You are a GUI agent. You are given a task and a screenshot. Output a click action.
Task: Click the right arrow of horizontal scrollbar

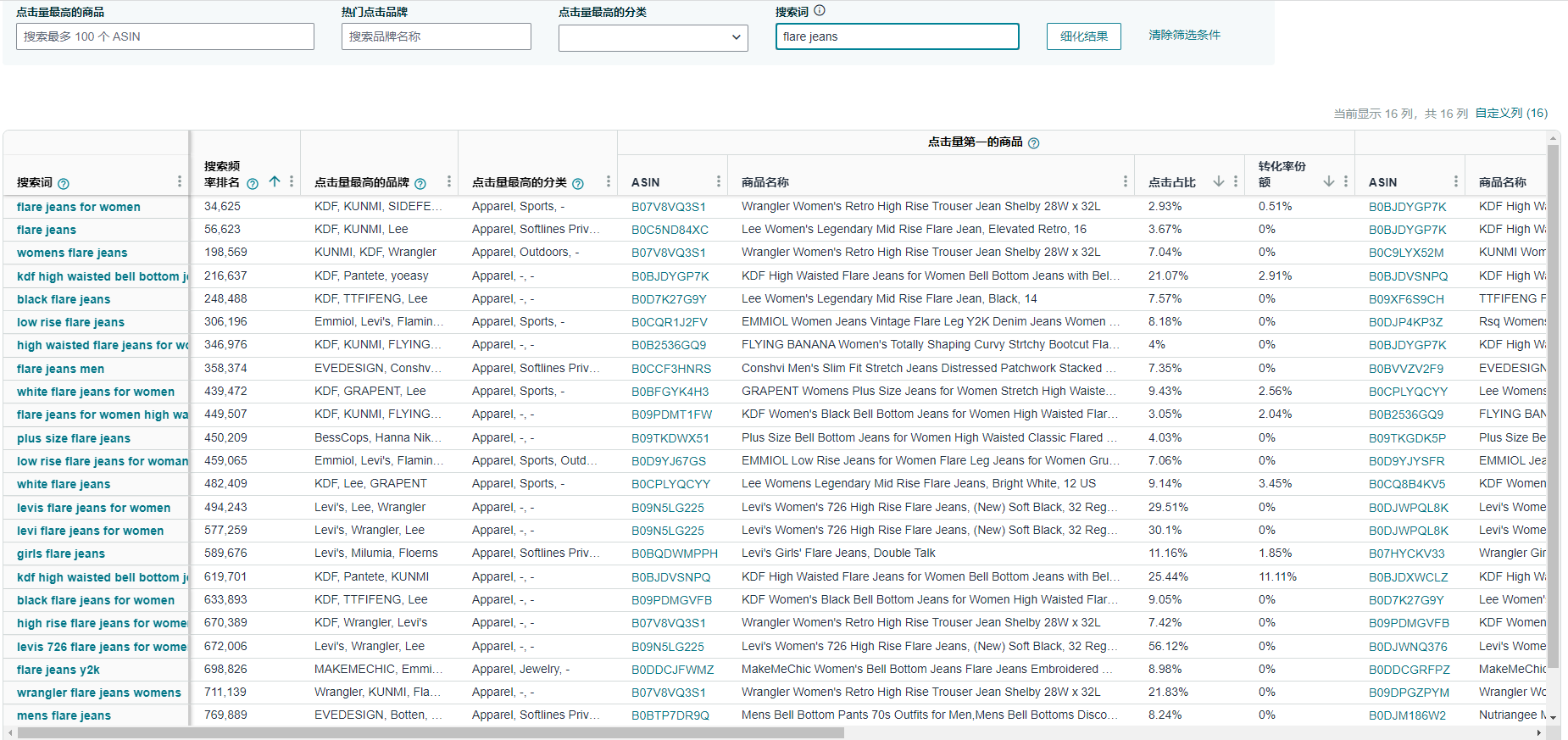tap(1540, 733)
